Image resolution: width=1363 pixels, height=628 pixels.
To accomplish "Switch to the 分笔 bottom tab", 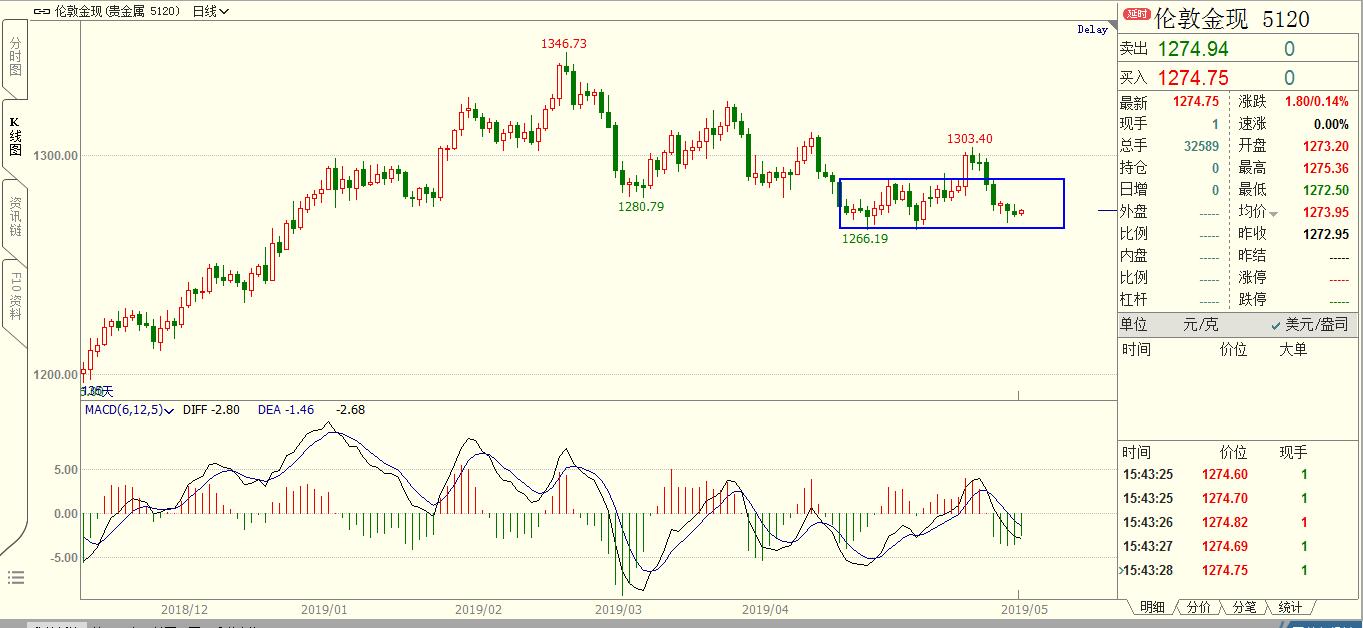I will point(1243,607).
